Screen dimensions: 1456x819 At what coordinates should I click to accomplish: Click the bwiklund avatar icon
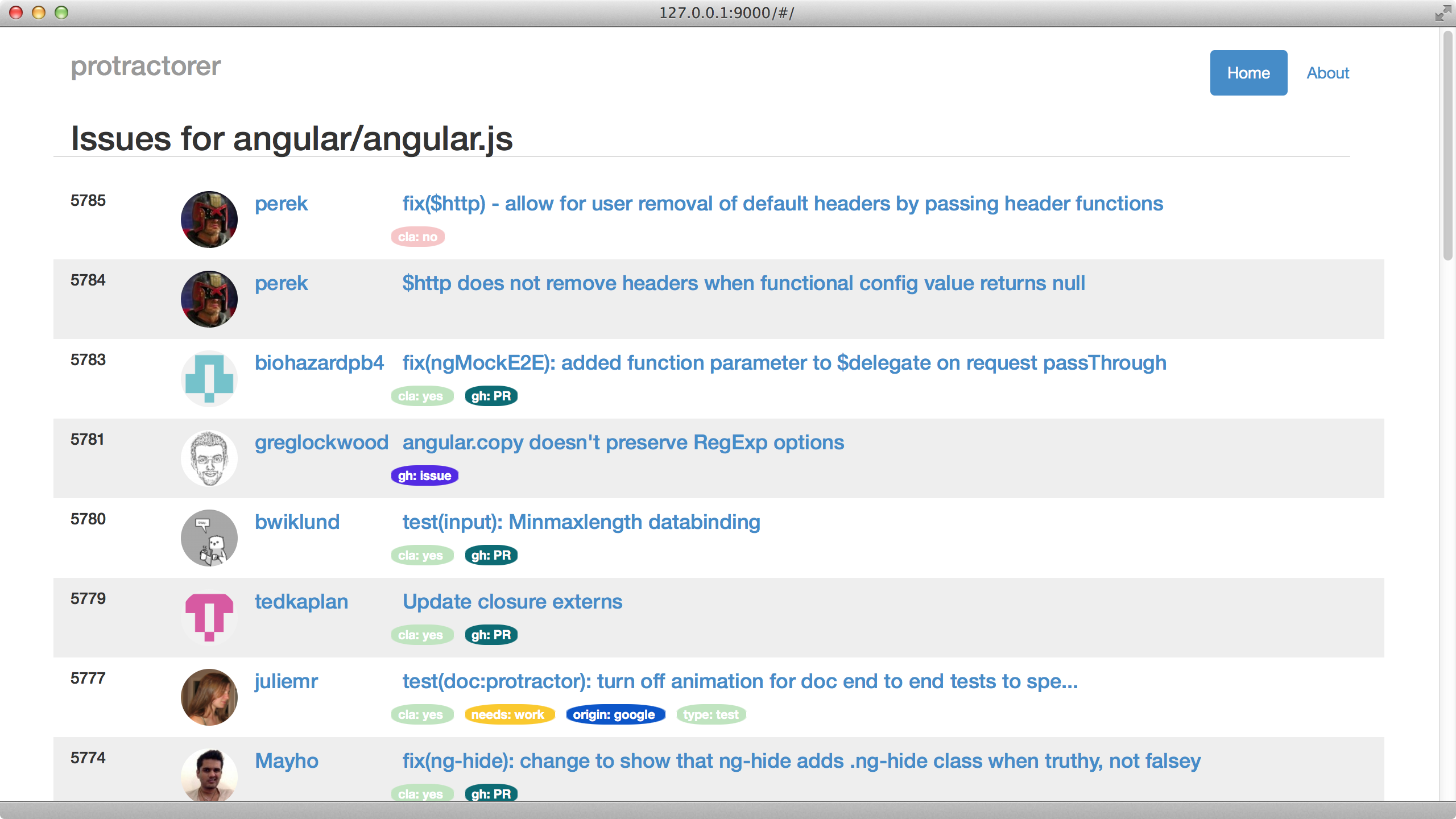[209, 537]
